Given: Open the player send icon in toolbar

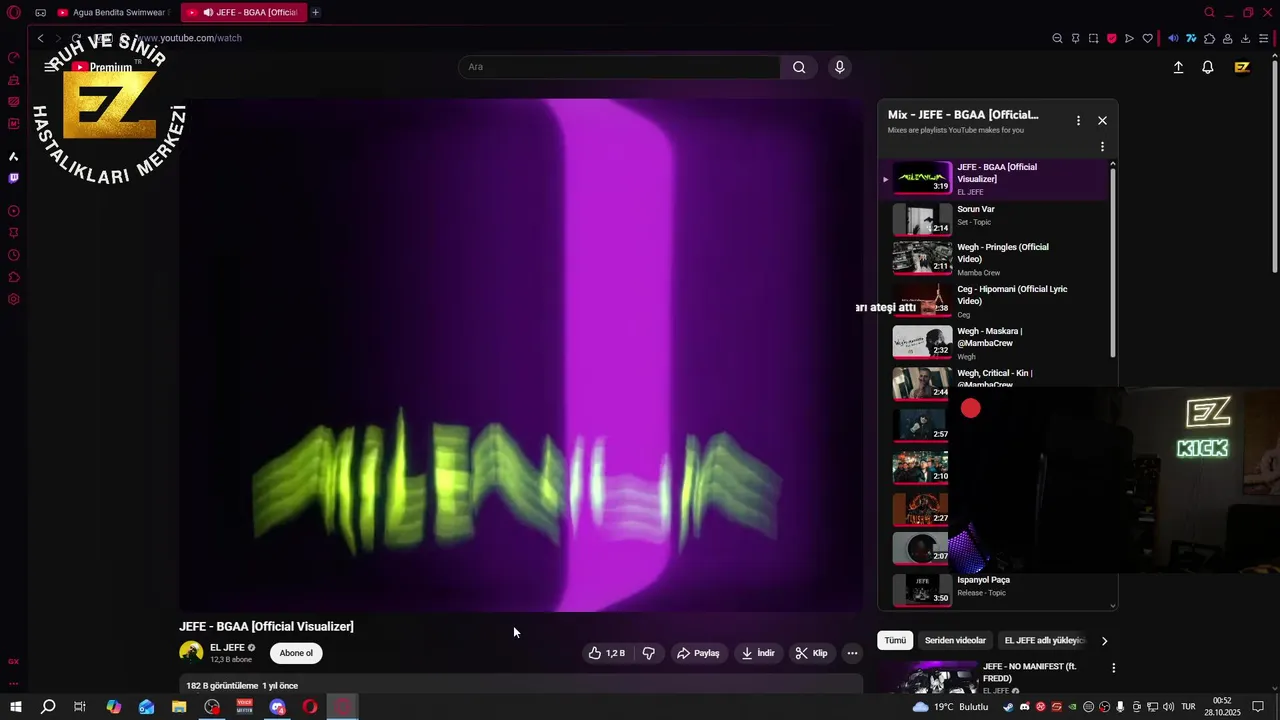Looking at the screenshot, I should 1129,38.
